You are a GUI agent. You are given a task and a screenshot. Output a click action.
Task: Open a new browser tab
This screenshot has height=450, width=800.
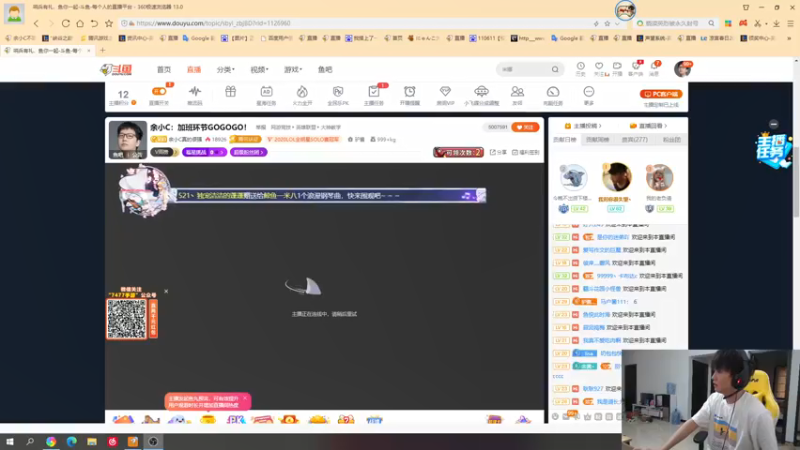(102, 51)
